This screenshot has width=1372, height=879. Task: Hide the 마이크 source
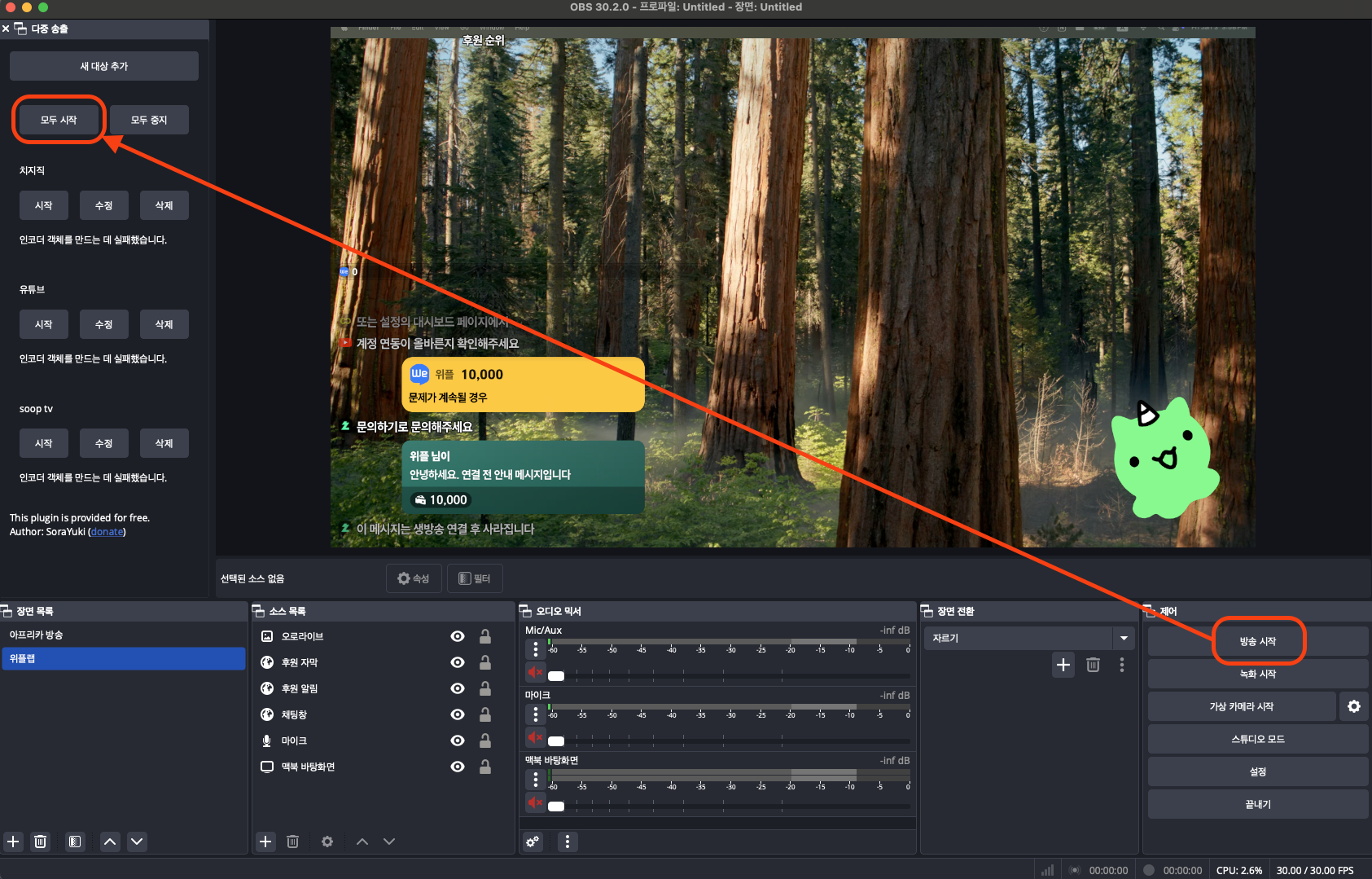(x=458, y=741)
